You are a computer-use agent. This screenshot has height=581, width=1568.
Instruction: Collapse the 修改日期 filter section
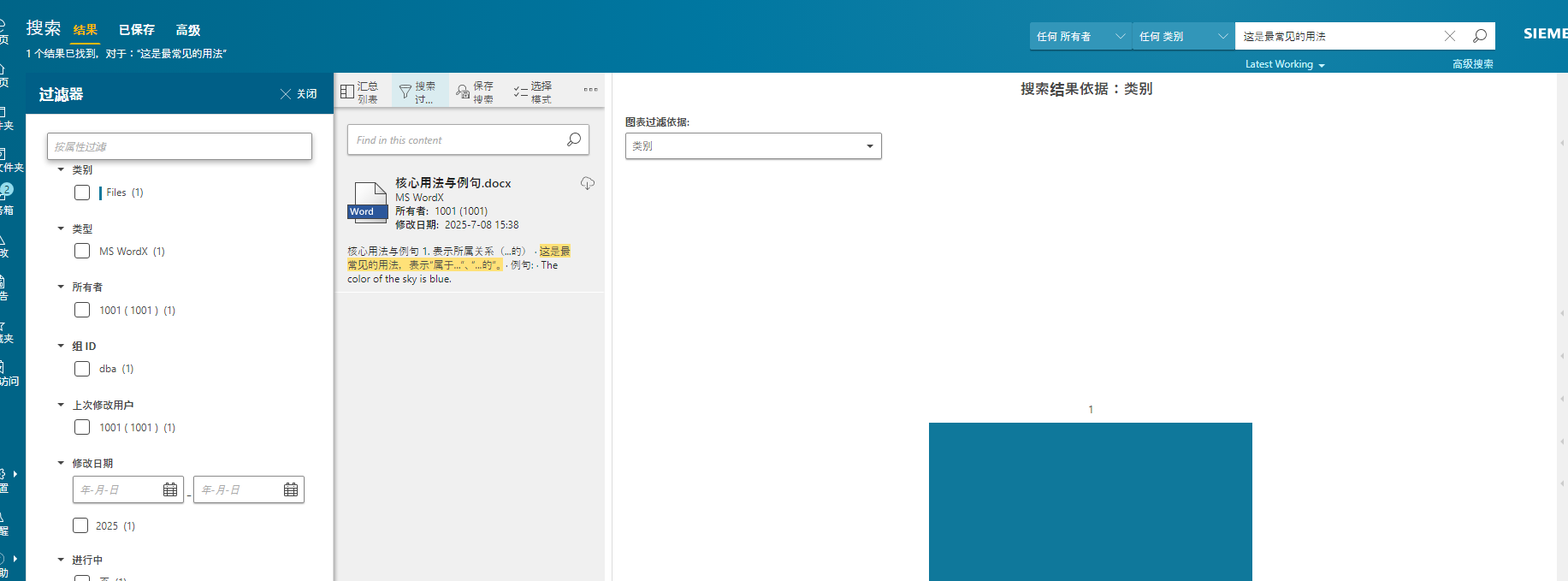(61, 463)
